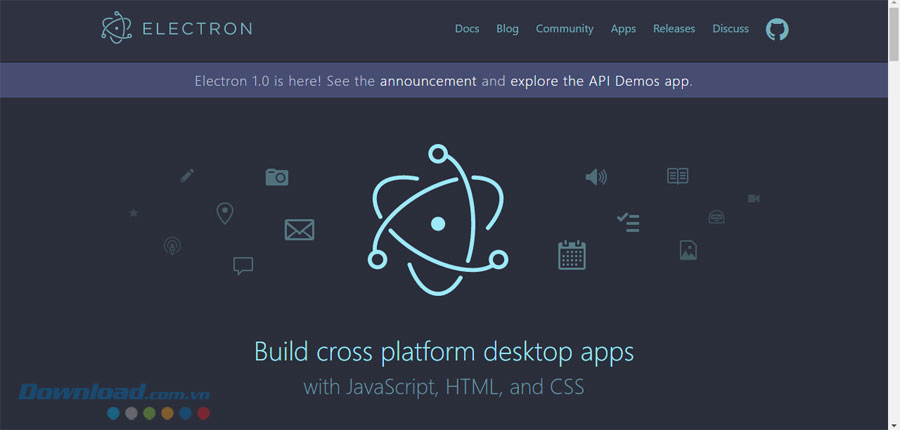This screenshot has height=430, width=900.
Task: Click the scrollbar up arrow
Action: (894, 5)
